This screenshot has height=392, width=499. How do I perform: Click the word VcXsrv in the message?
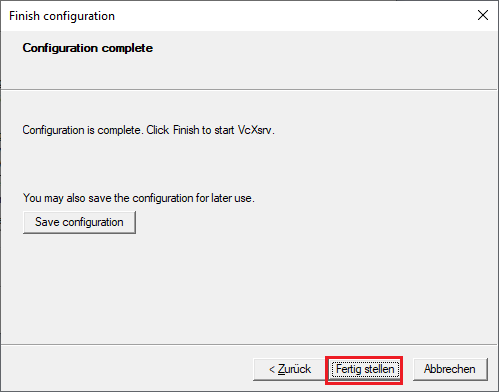click(255, 130)
